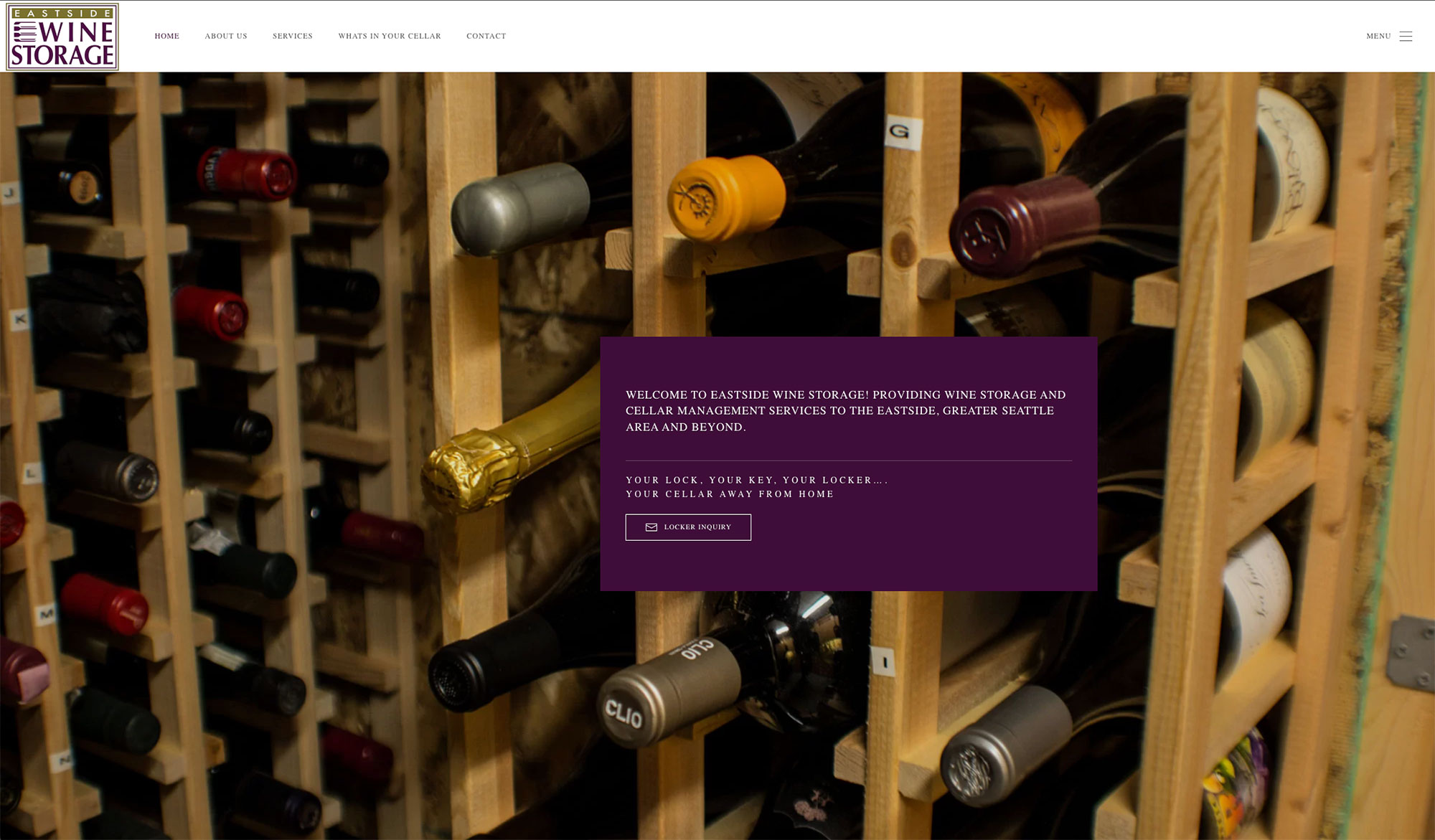Navigate to the Services page
Viewport: 1435px width, 840px height.
[x=293, y=36]
